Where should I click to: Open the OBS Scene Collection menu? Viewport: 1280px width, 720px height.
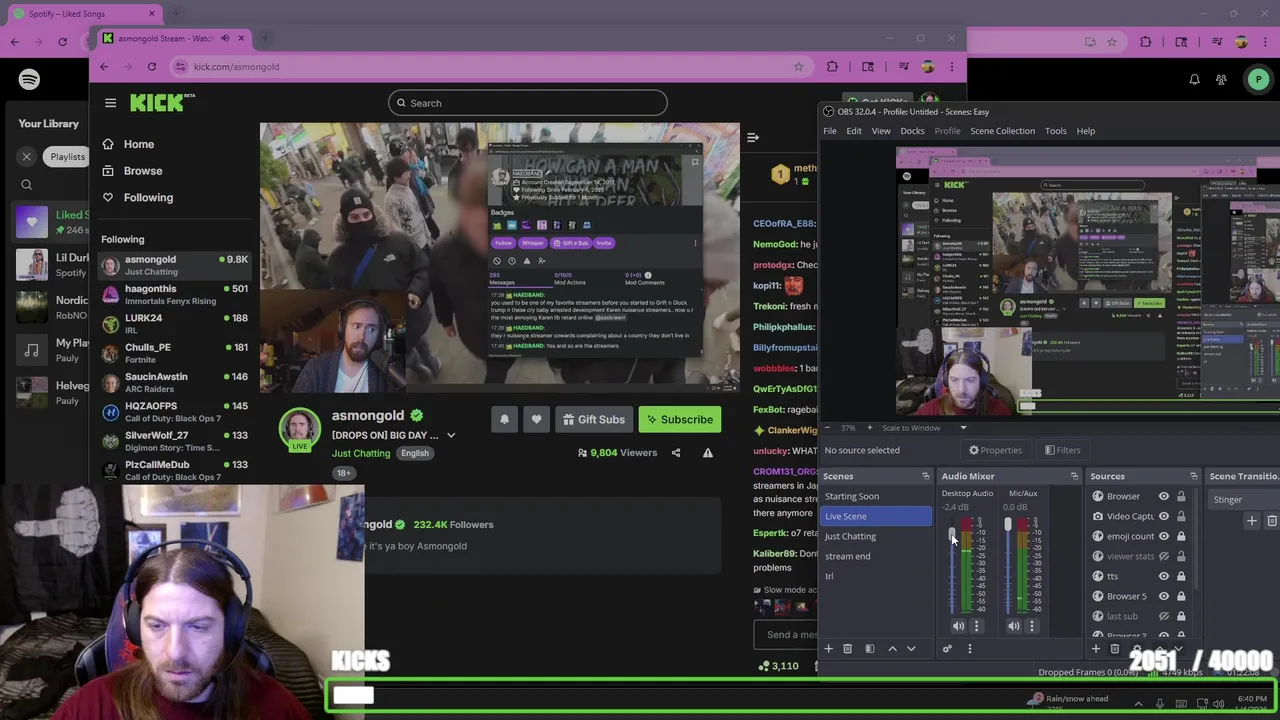tap(1002, 131)
